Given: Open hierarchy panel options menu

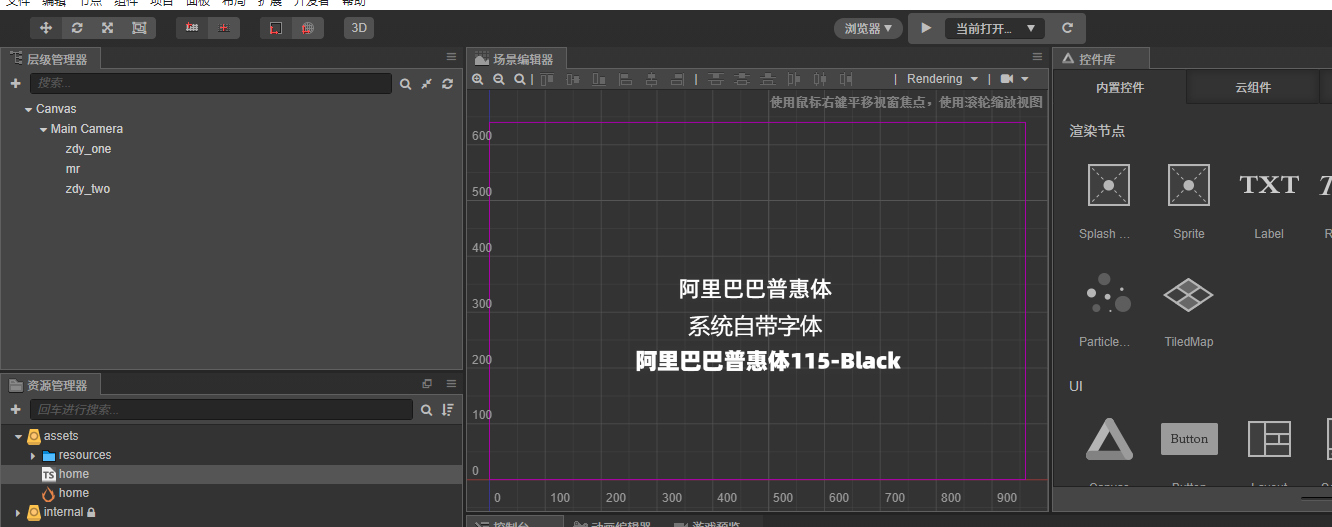Looking at the screenshot, I should click(x=451, y=57).
